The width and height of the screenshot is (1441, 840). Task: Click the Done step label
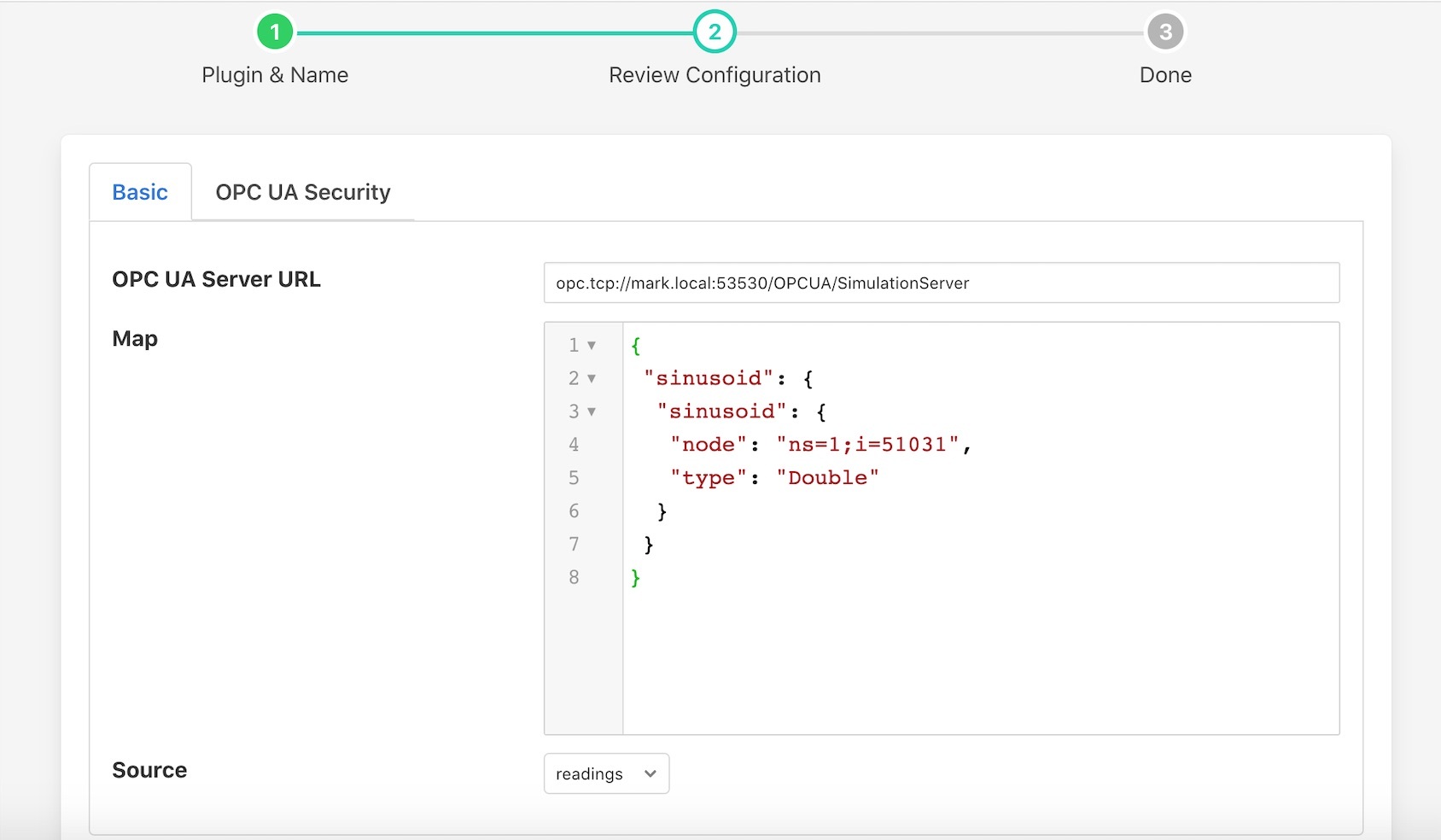[1165, 75]
